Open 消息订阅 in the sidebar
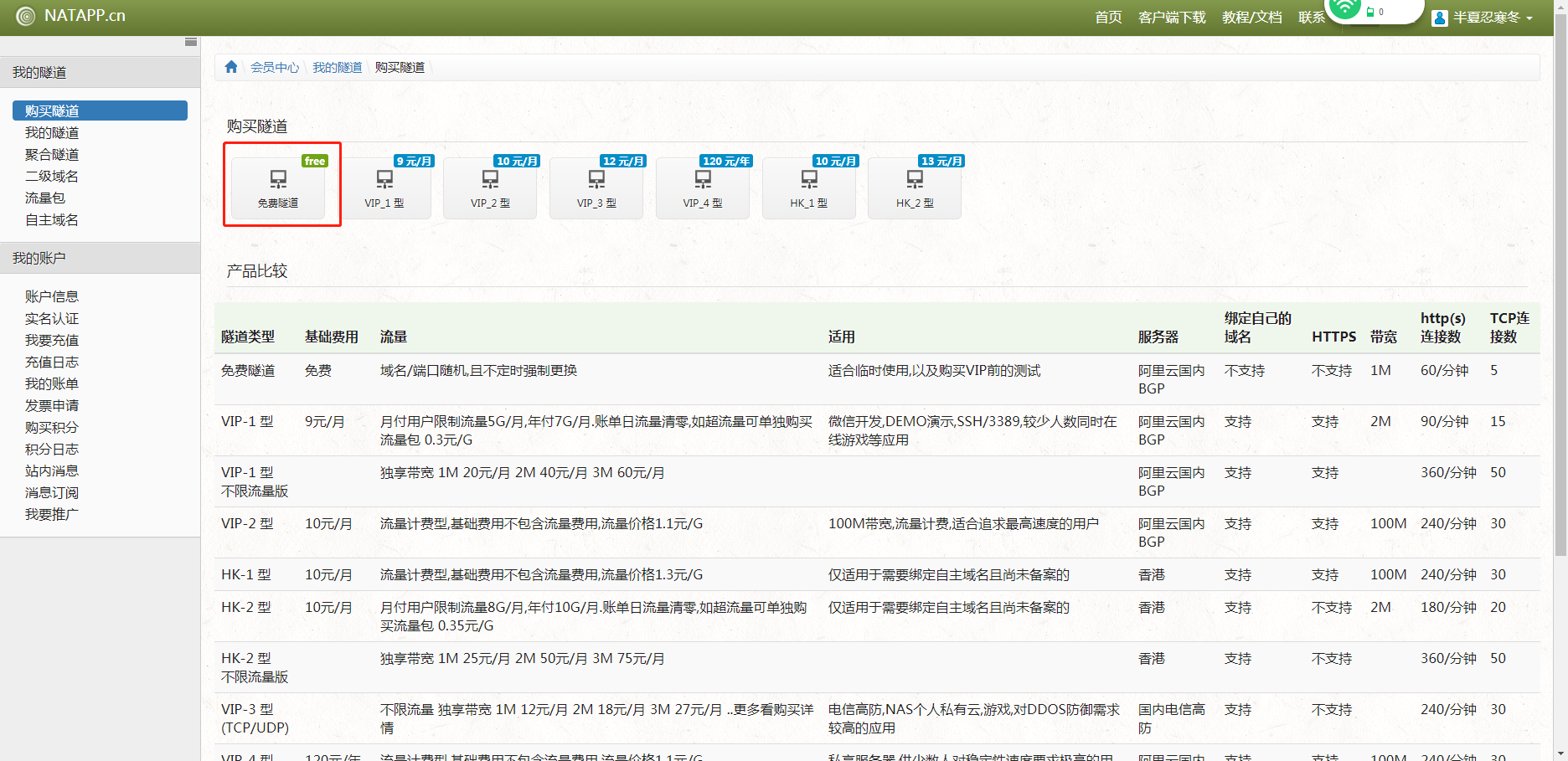Viewport: 1568px width, 761px height. coord(52,492)
